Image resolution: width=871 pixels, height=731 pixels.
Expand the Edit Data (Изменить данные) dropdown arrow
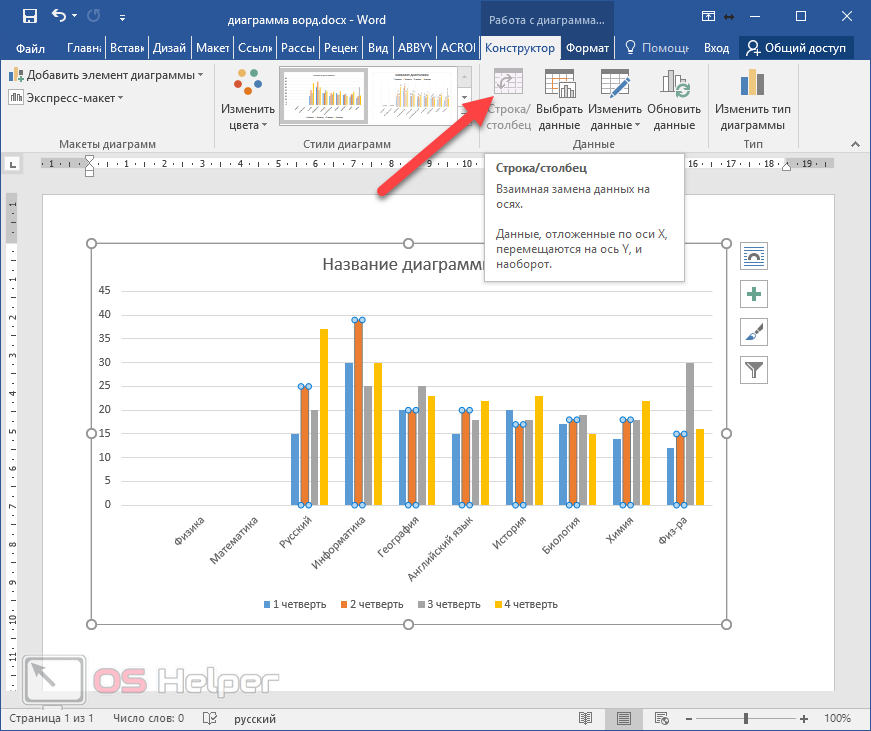637,126
